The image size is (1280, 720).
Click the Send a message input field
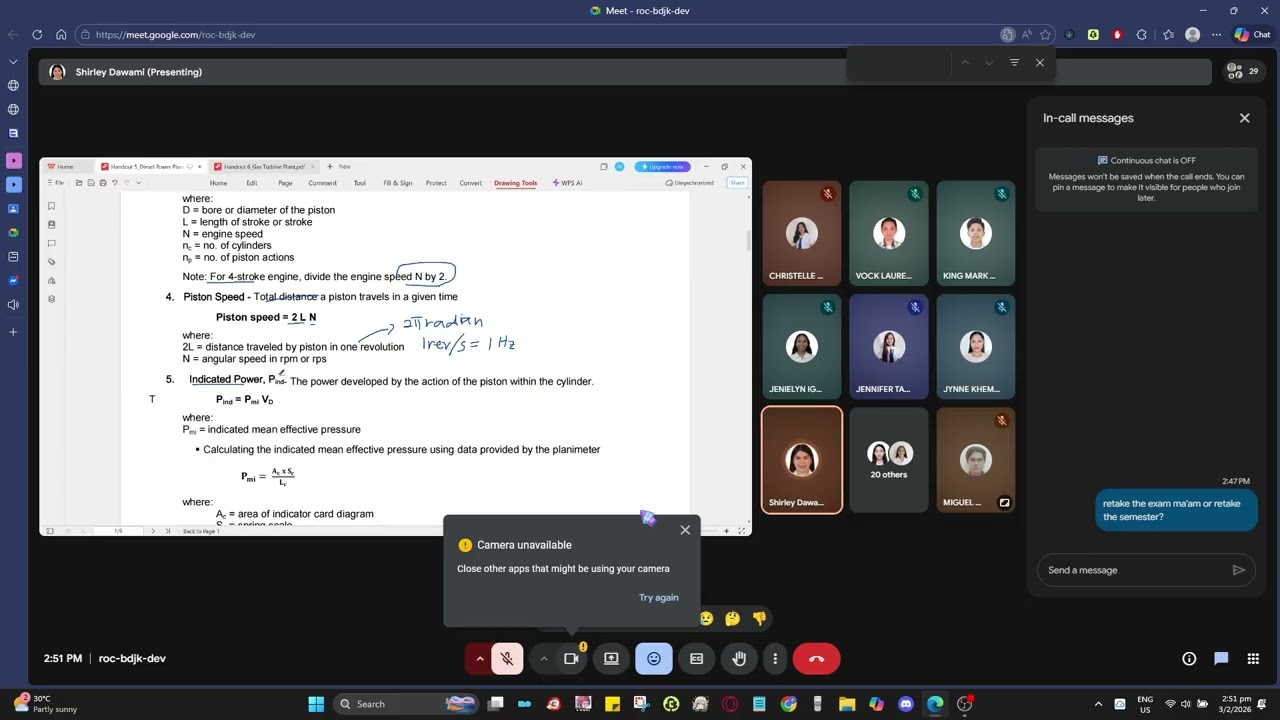tap(1134, 570)
